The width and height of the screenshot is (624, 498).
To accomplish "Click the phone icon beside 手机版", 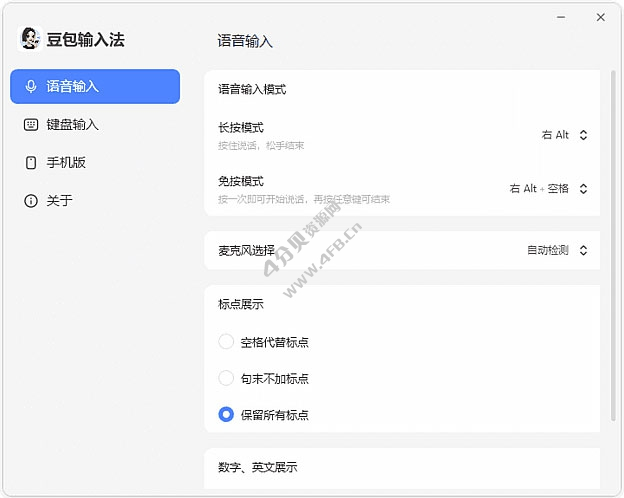I will (x=31, y=162).
